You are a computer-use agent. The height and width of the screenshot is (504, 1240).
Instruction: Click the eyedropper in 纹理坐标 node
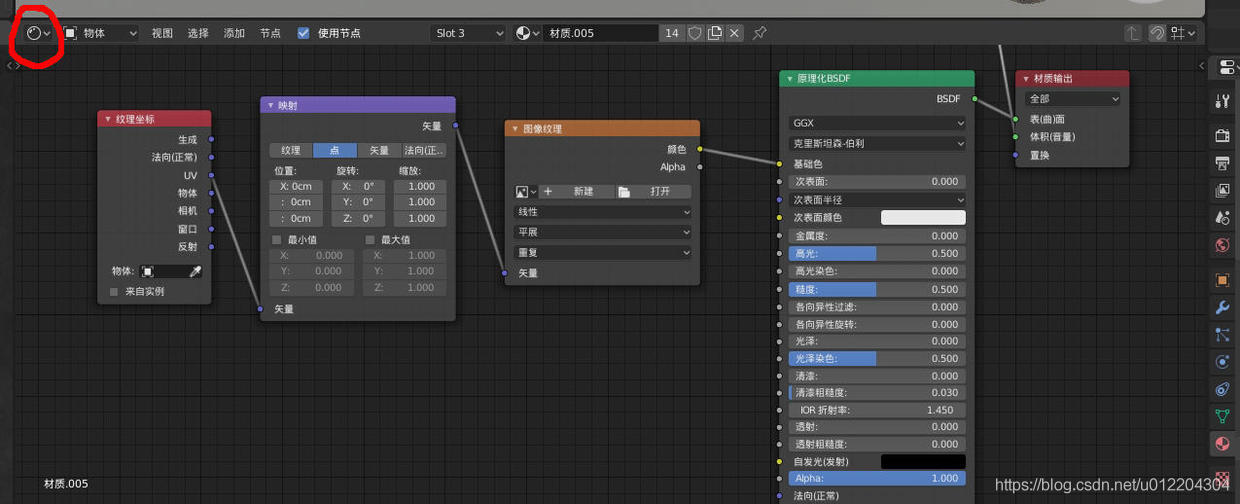click(196, 271)
